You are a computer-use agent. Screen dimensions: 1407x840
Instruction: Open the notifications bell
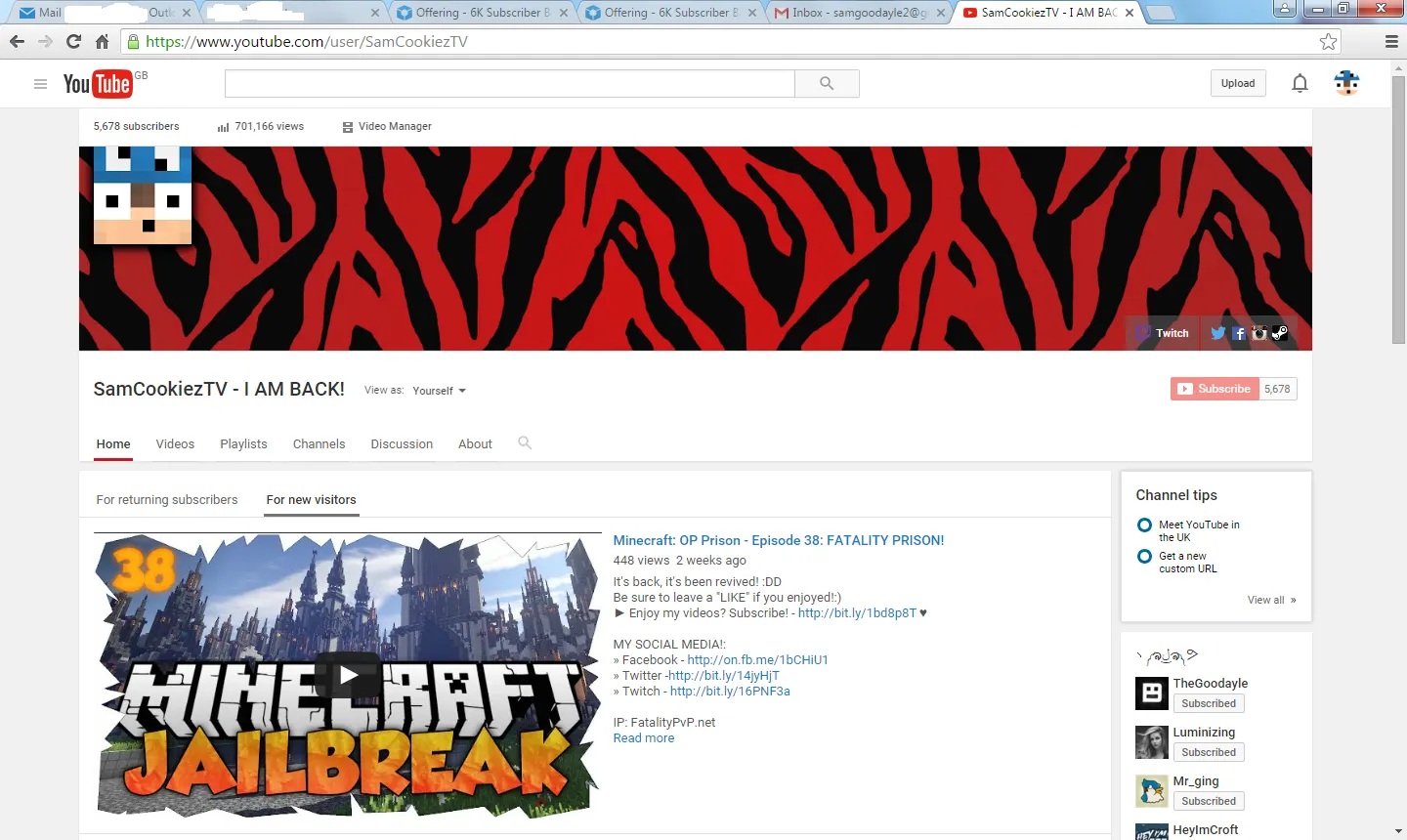click(1300, 84)
